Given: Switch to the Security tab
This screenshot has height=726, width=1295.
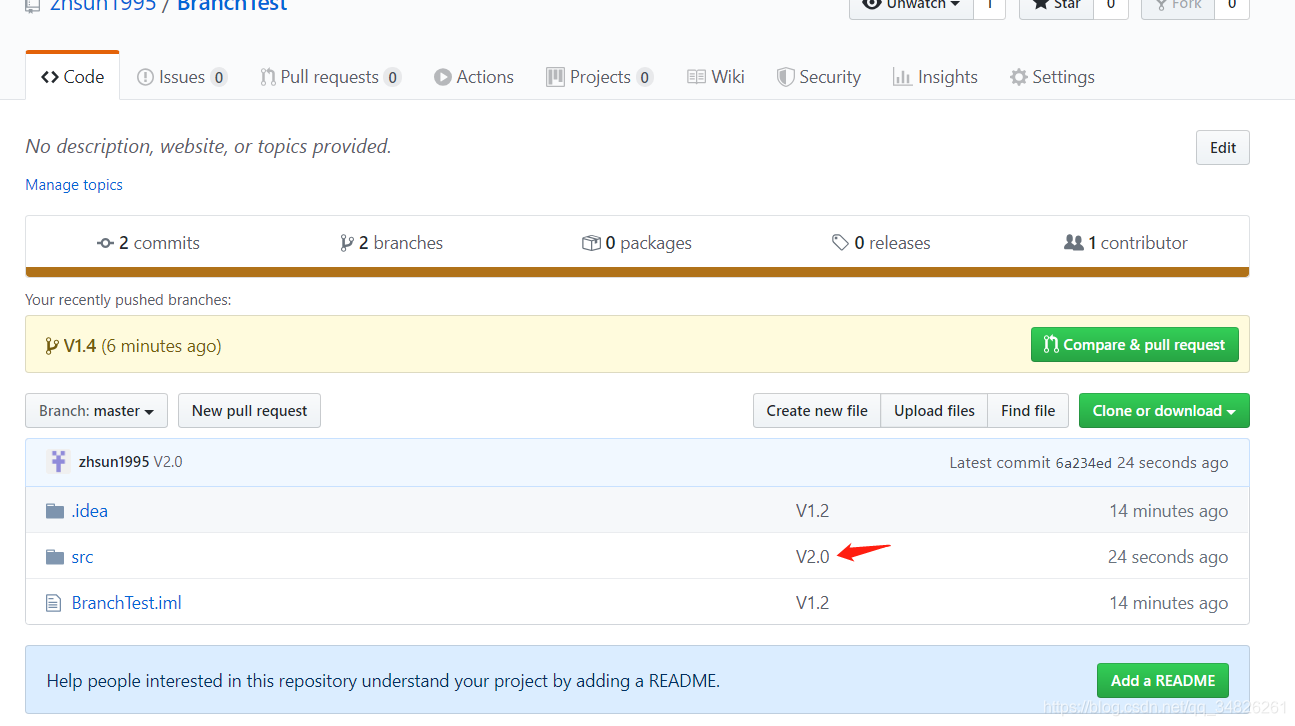Looking at the screenshot, I should 819,77.
